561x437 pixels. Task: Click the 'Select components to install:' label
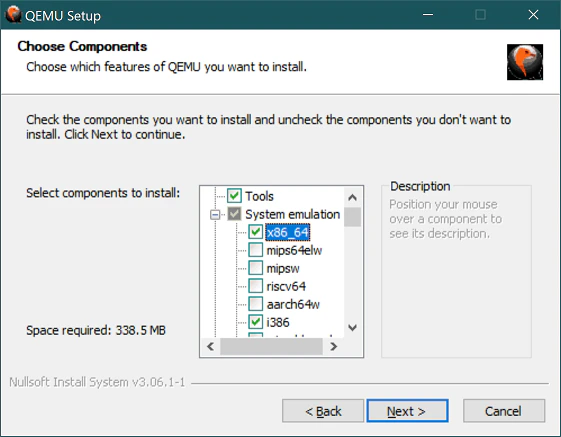(103, 193)
